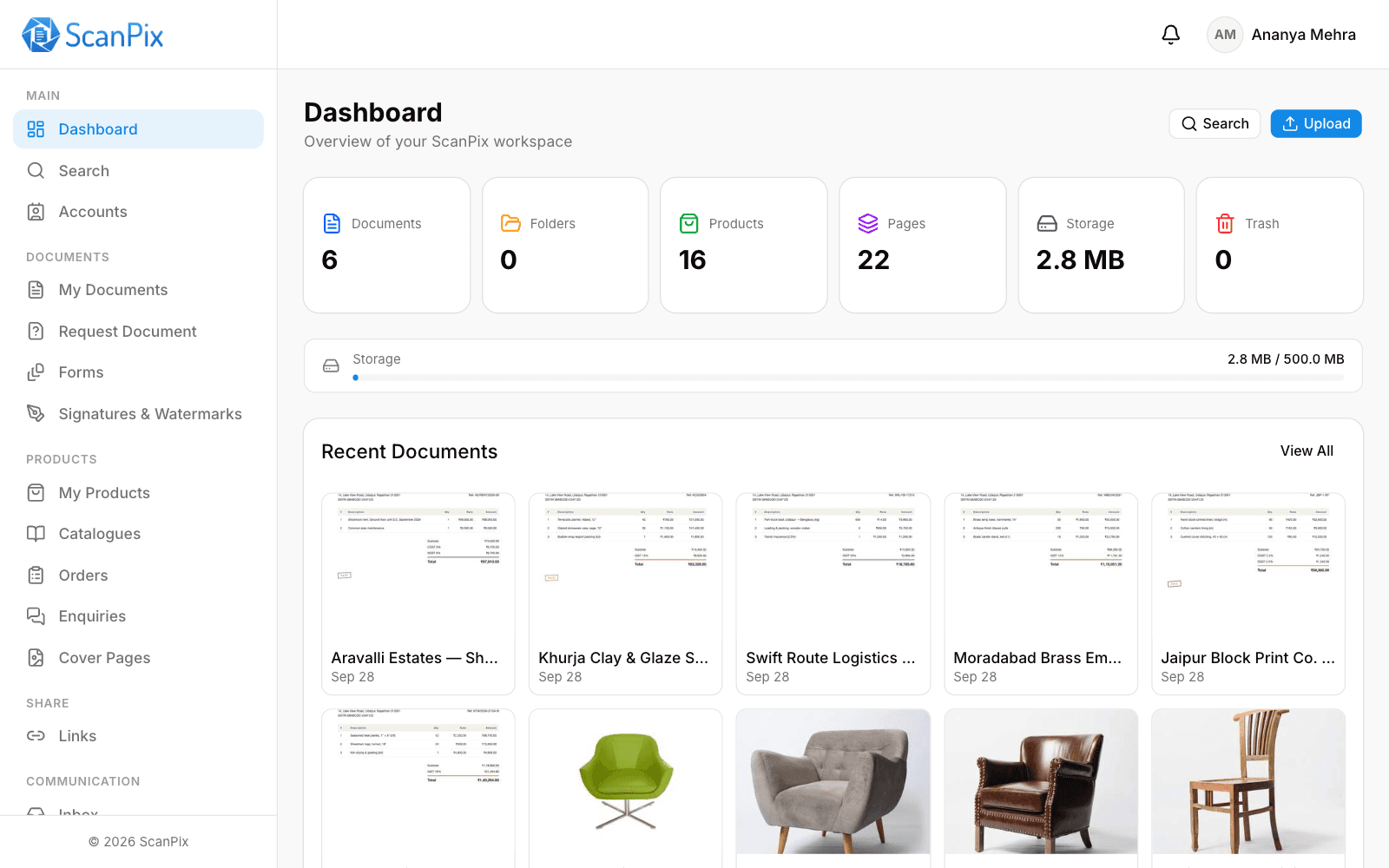This screenshot has width=1389, height=868.
Task: Open My Products in sidebar
Action: pos(139,492)
